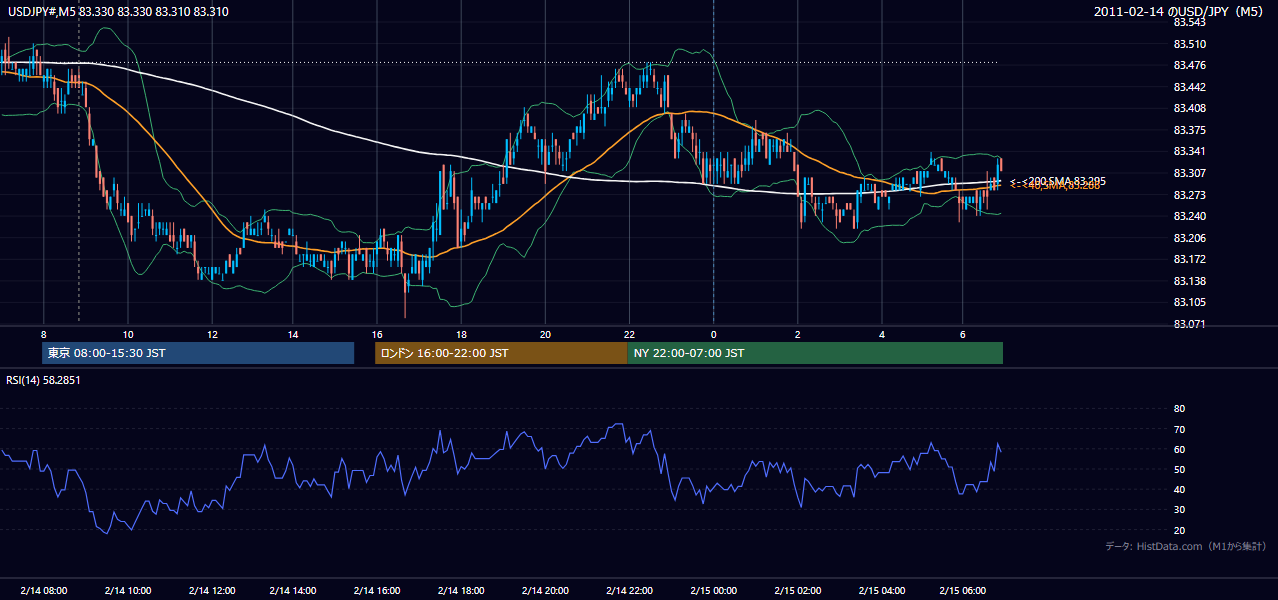Click price axis label 83.172

pyautogui.click(x=1189, y=260)
